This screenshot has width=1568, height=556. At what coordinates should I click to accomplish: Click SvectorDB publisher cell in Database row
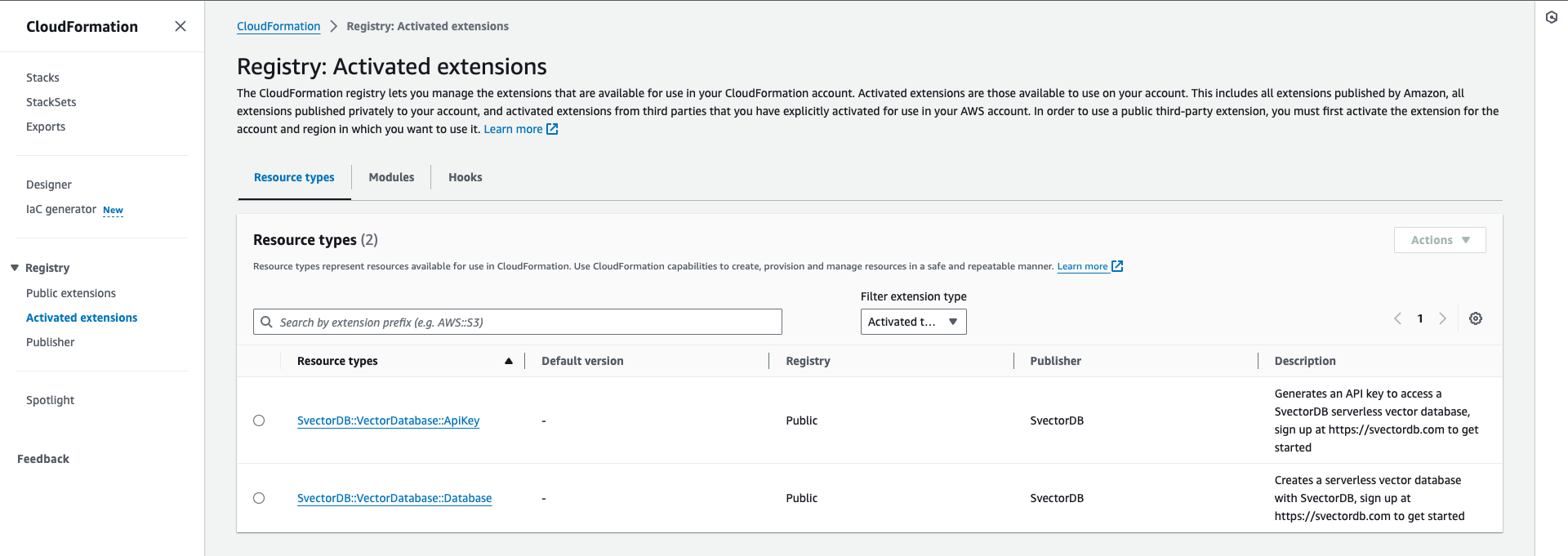[1057, 498]
